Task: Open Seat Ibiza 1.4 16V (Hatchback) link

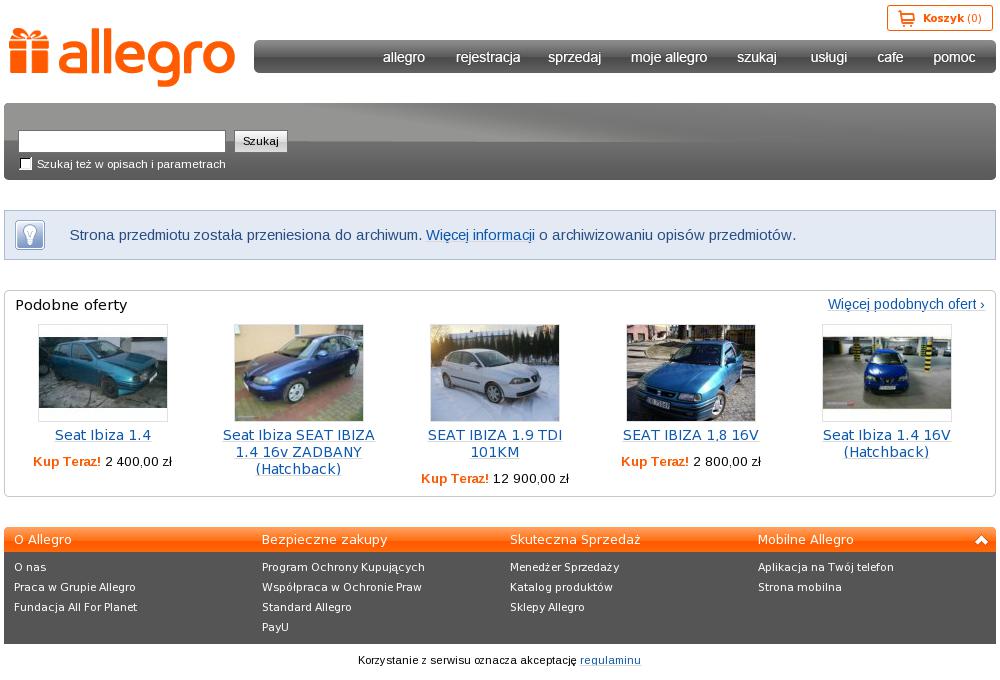Action: click(886, 443)
